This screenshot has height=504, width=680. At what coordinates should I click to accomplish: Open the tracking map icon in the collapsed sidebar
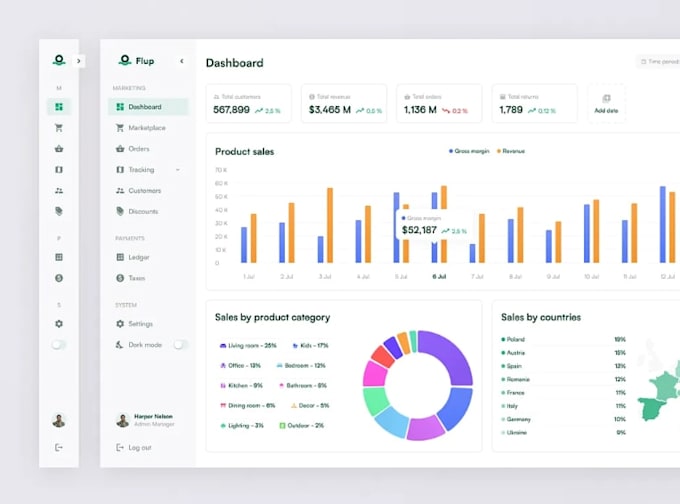[x=59, y=170]
